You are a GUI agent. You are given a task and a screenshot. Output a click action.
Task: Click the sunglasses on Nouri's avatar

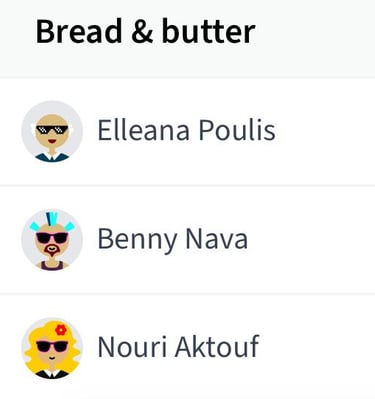click(x=52, y=346)
